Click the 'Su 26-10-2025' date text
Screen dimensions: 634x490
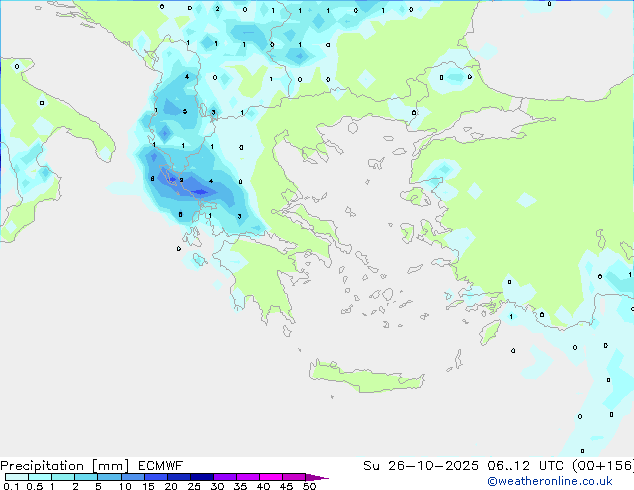(x=421, y=466)
